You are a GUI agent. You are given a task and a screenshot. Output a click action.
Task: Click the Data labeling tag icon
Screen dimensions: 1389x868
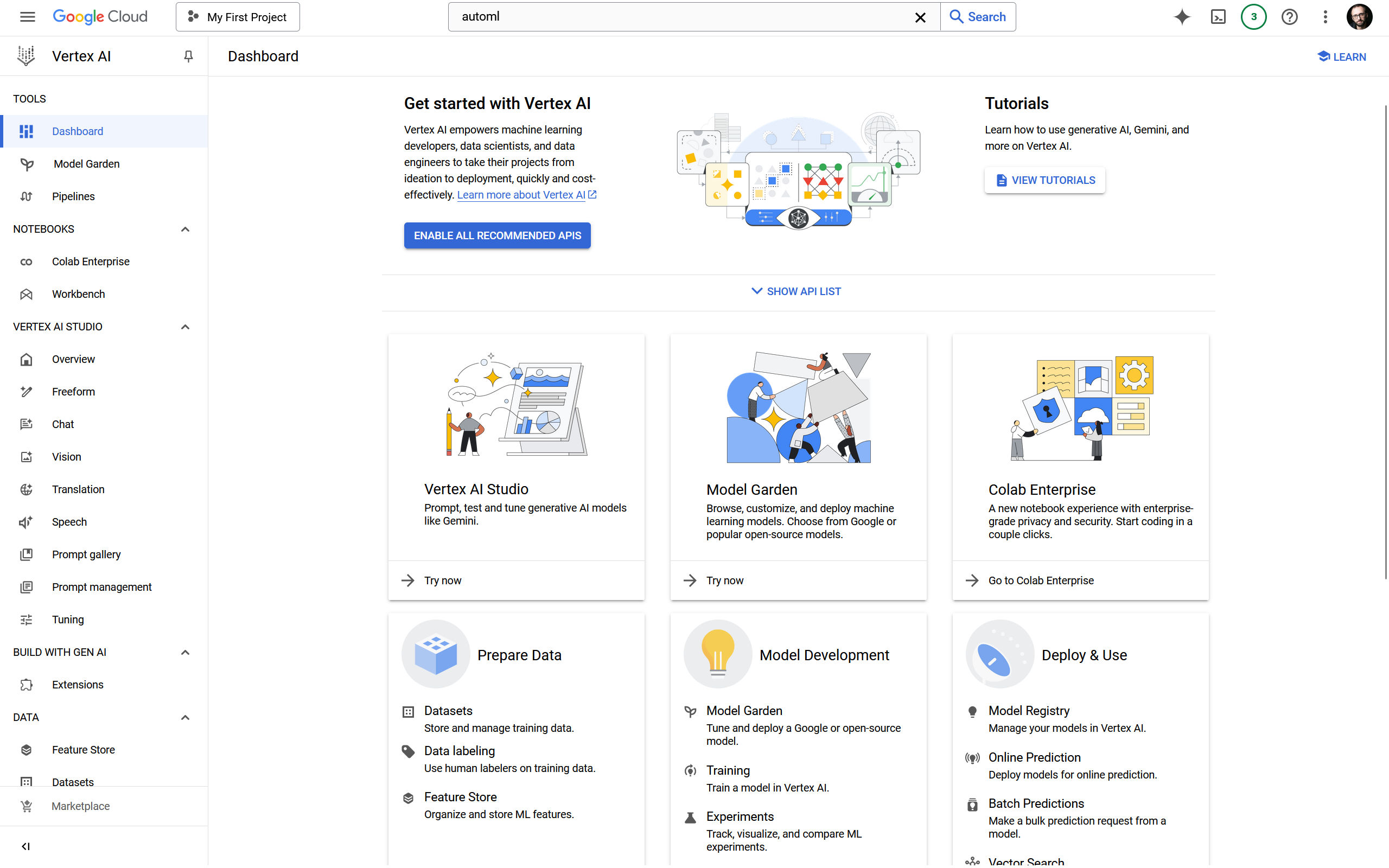tap(408, 751)
